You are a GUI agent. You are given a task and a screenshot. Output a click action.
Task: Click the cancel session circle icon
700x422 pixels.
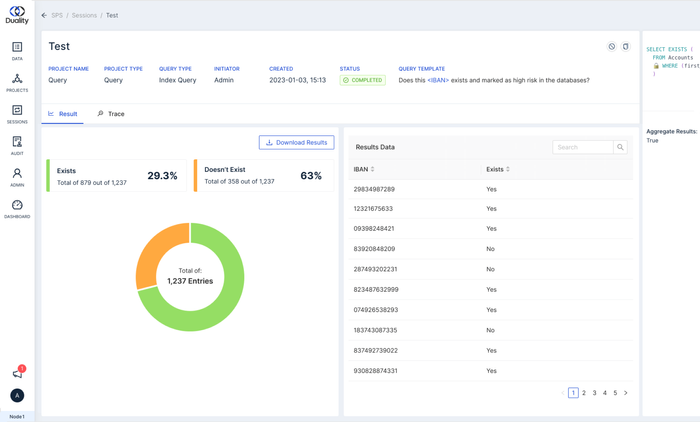coord(612,46)
